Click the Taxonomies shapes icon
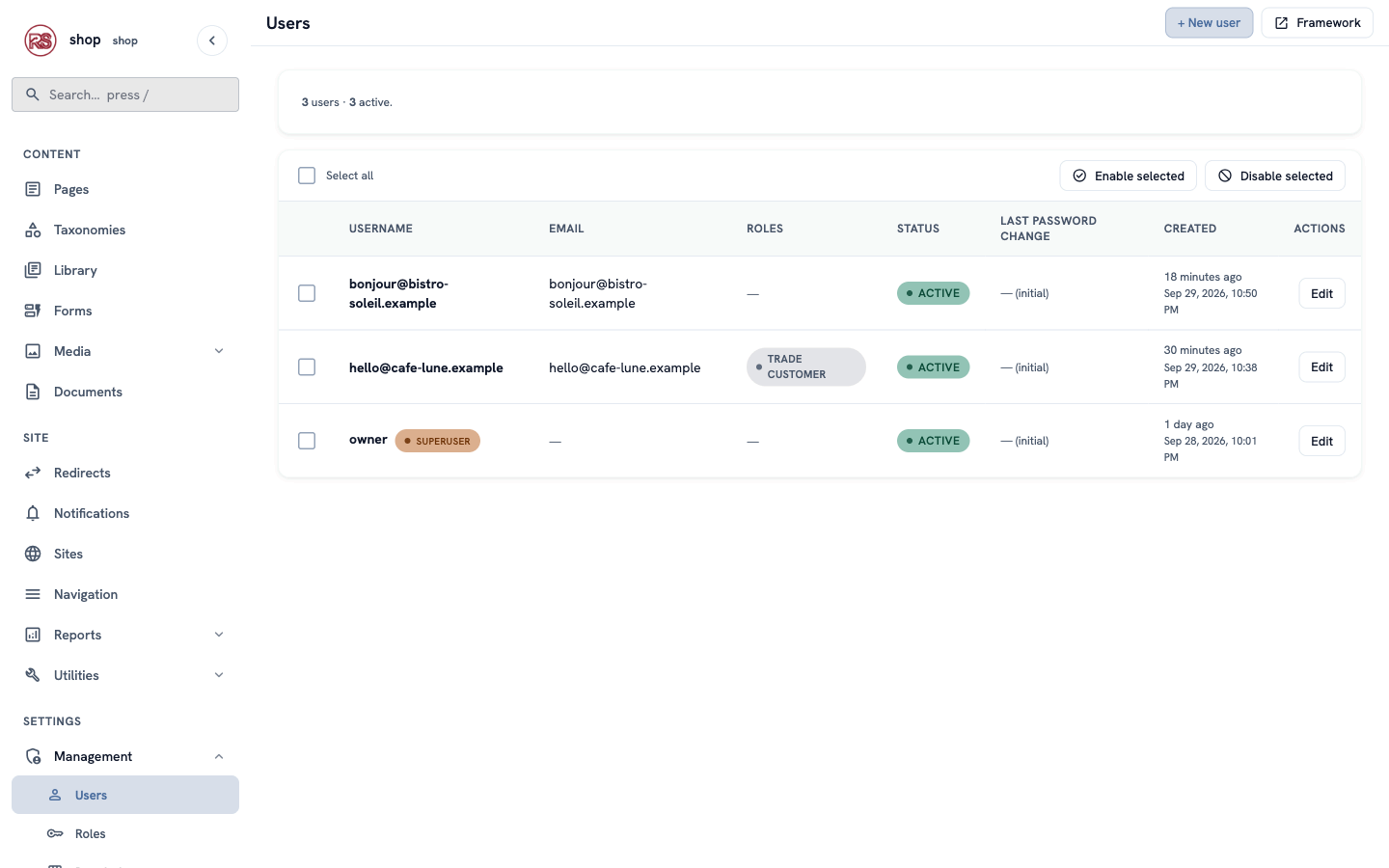The image size is (1389, 868). (x=33, y=230)
